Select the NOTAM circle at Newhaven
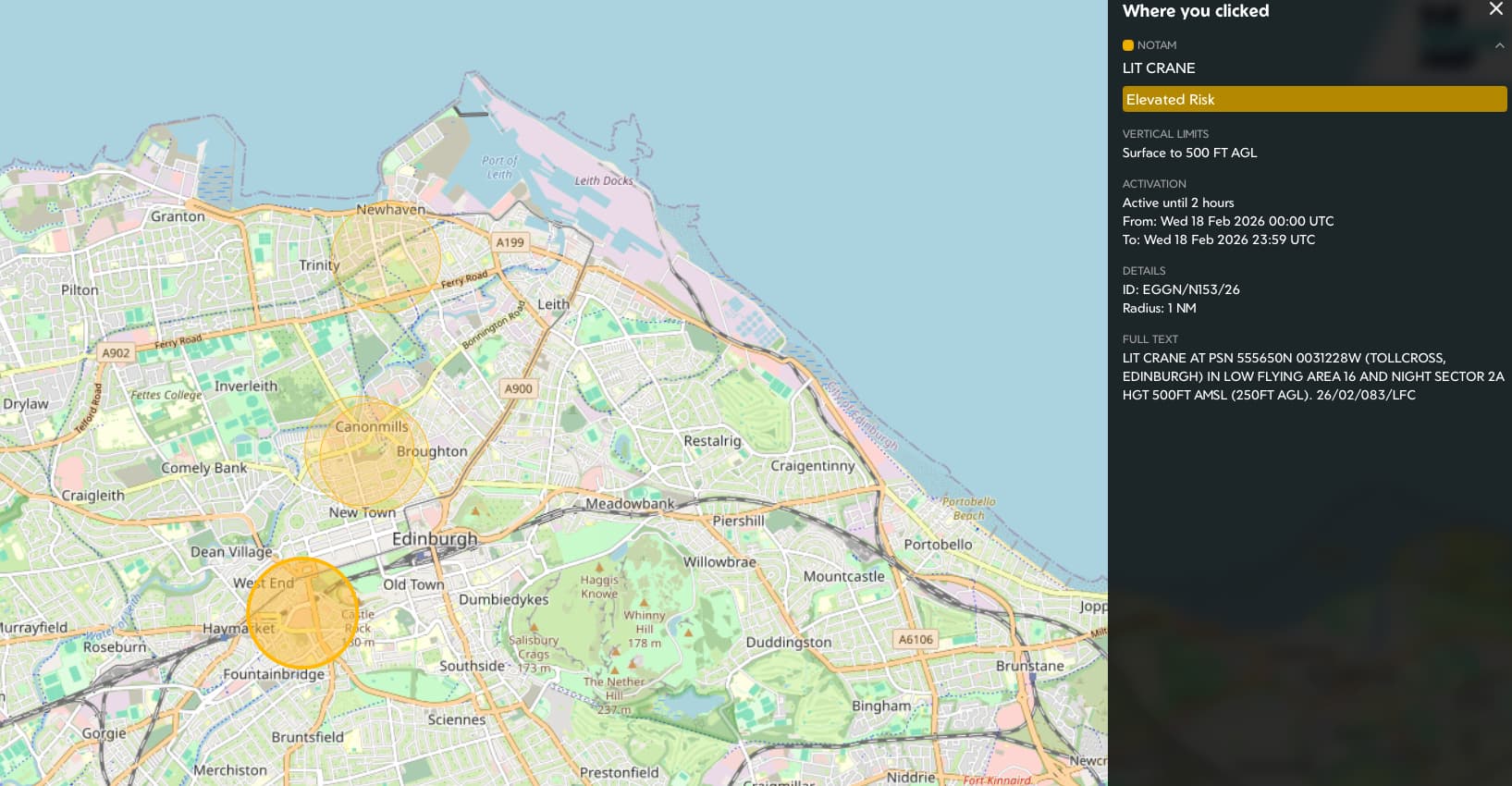This screenshot has height=786, width=1512. tap(386, 255)
